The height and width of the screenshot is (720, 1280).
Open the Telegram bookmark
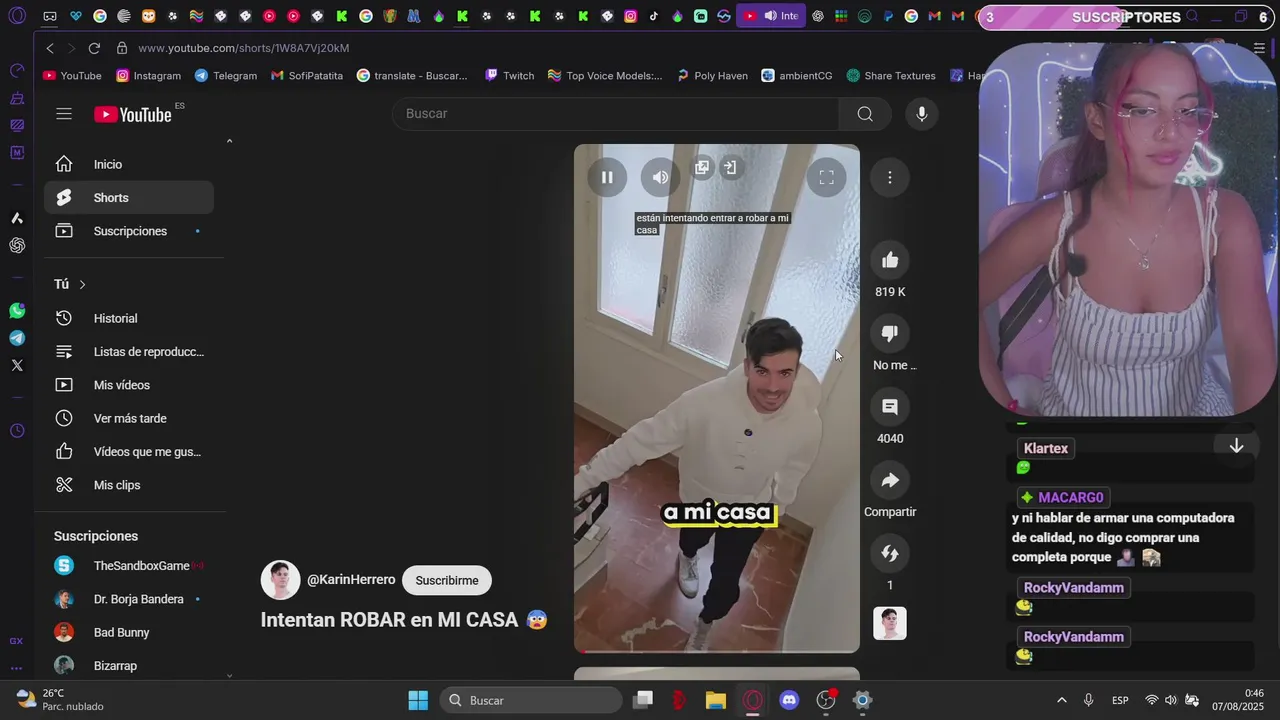226,76
